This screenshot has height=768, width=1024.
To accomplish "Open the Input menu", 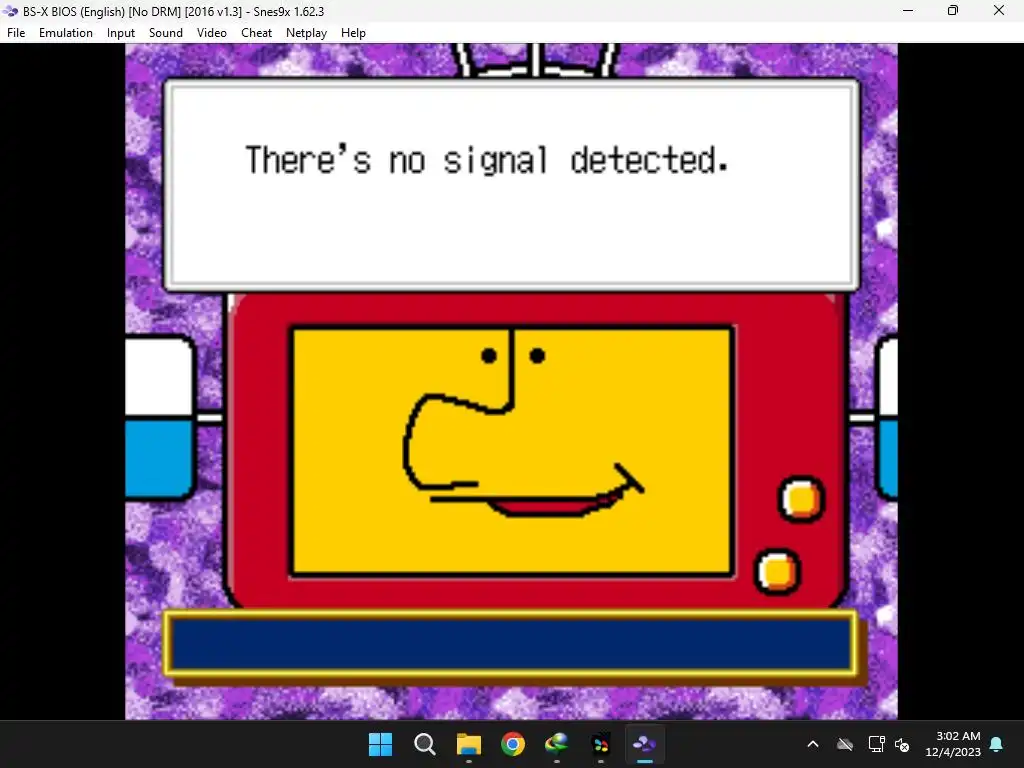I will [x=121, y=33].
